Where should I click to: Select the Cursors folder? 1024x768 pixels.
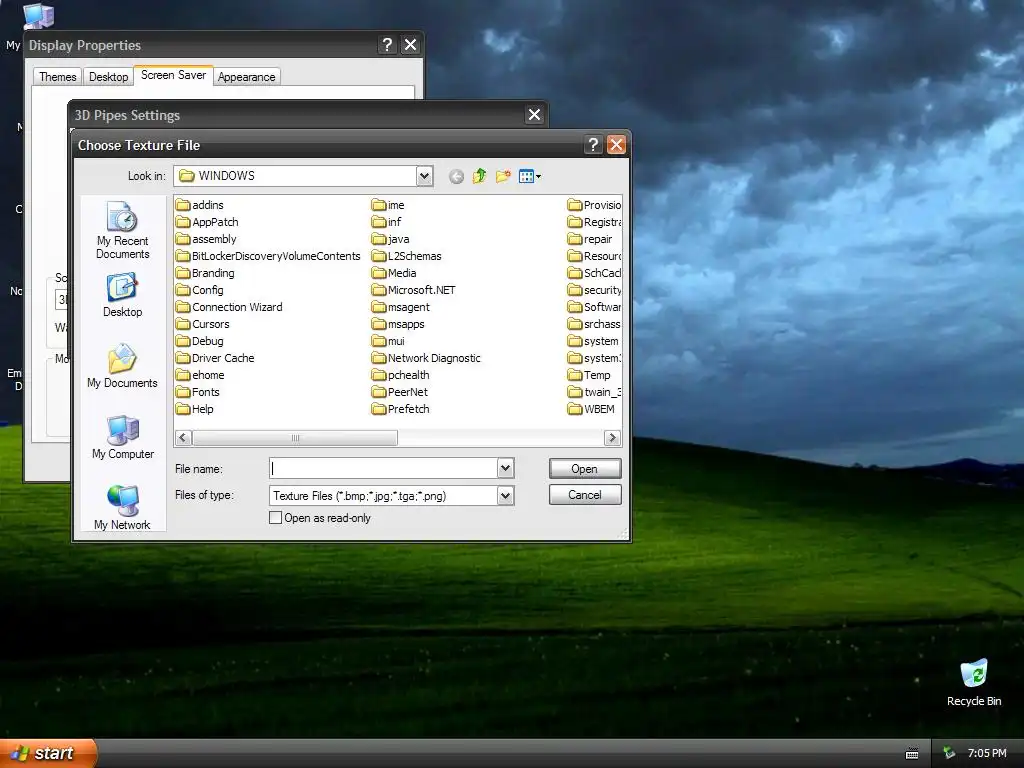tap(202, 324)
